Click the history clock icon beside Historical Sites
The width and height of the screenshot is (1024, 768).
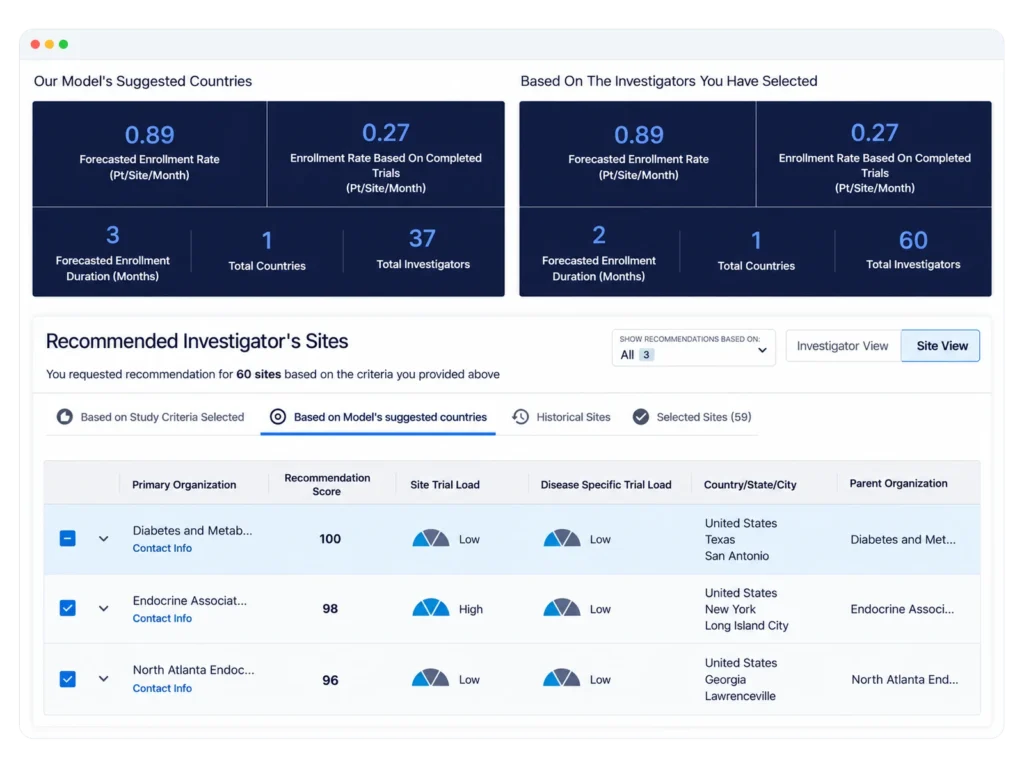click(x=520, y=417)
